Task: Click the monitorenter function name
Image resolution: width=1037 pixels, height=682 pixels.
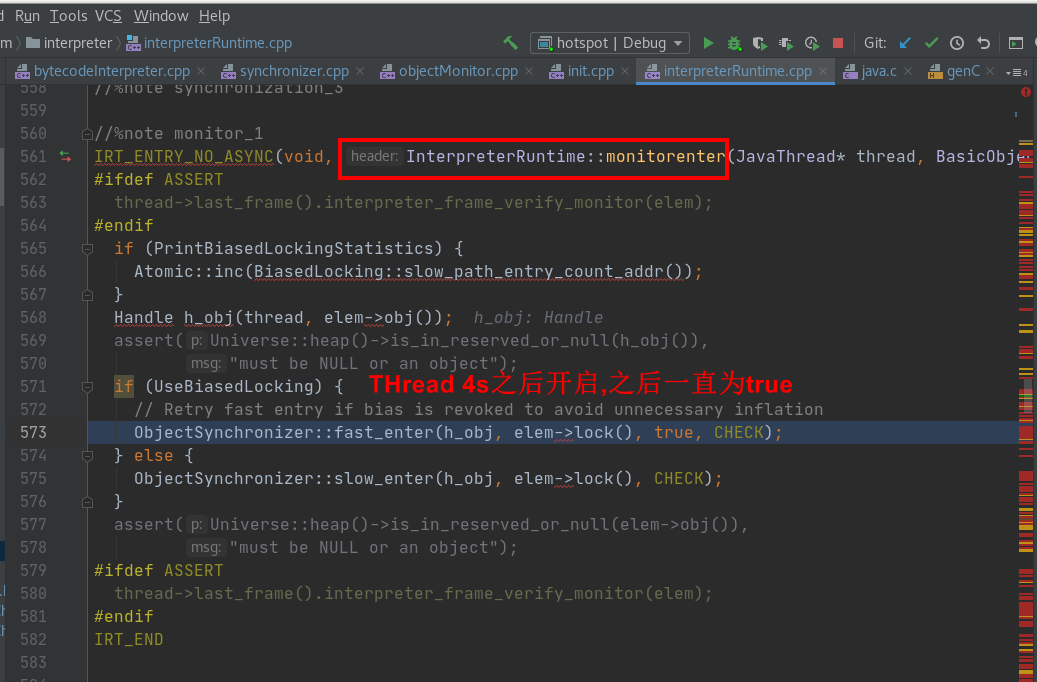Action: [x=665, y=157]
